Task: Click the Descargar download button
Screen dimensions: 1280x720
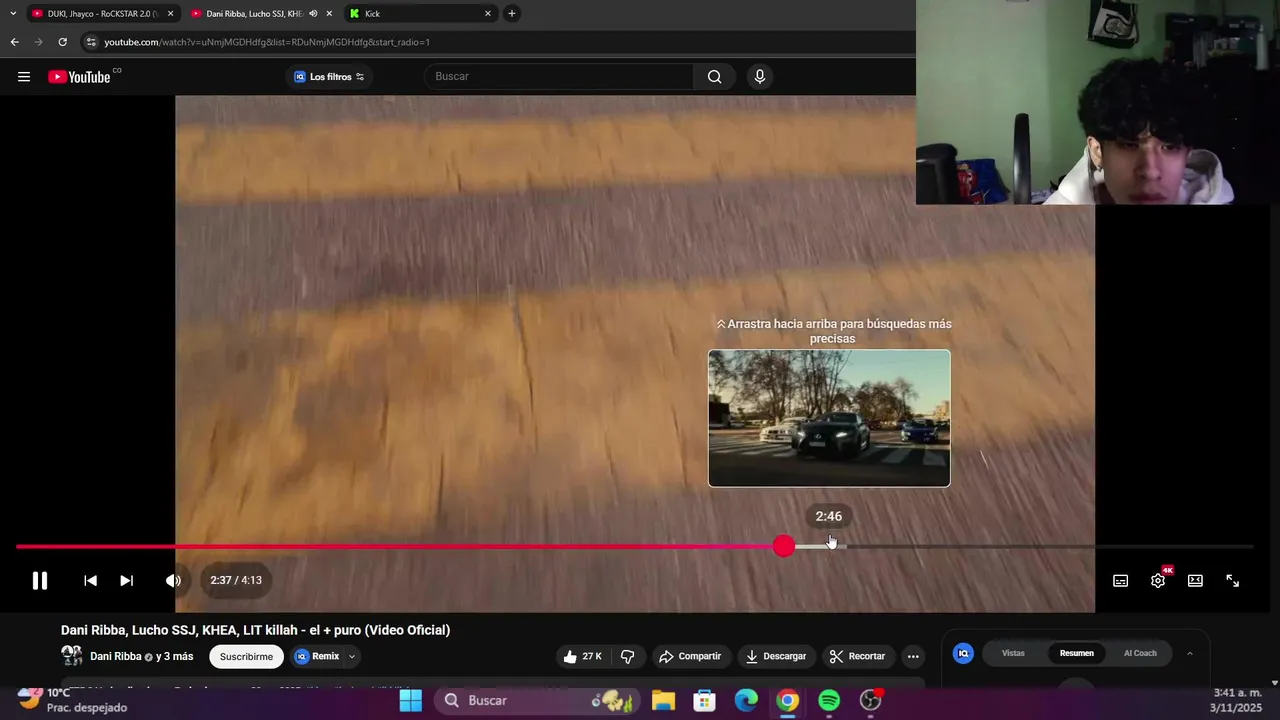Action: (x=775, y=656)
